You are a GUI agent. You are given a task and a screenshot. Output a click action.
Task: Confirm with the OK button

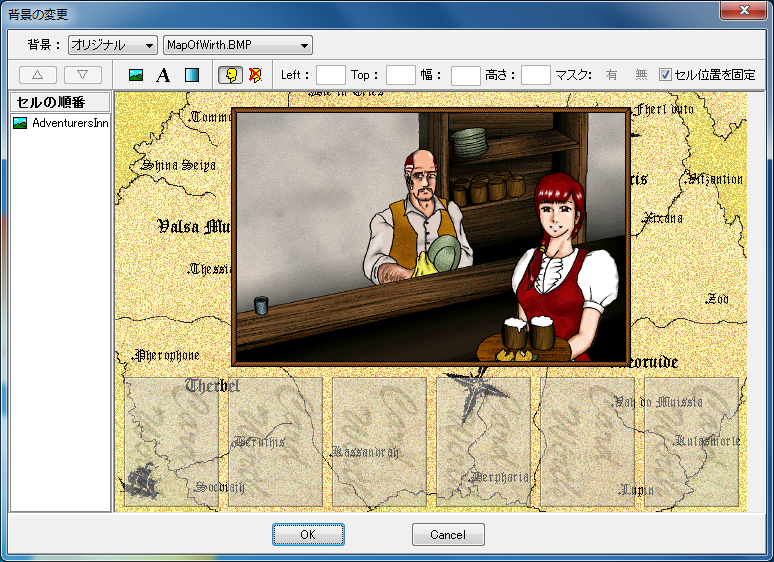(x=308, y=534)
